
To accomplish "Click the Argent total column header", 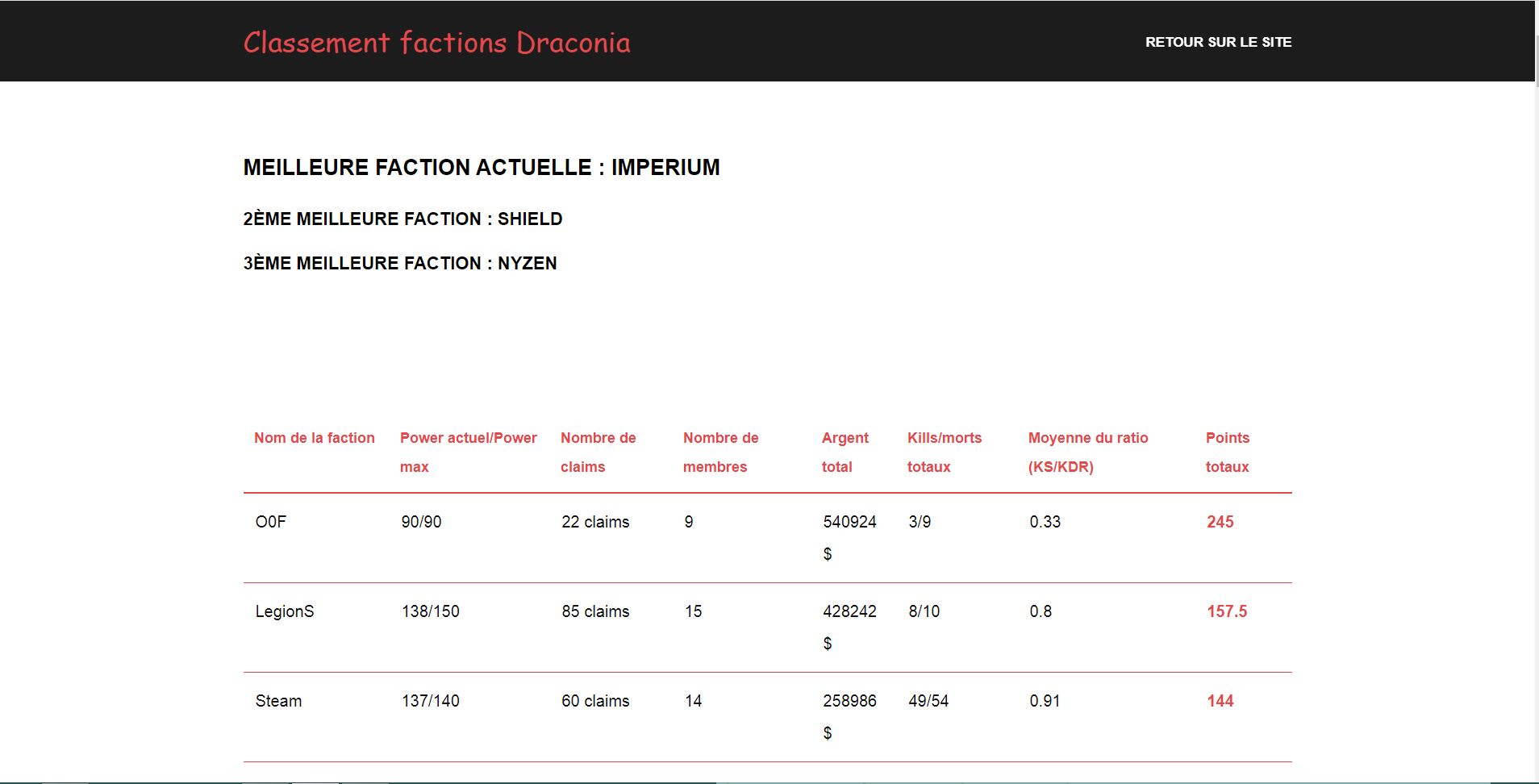I will click(x=844, y=452).
